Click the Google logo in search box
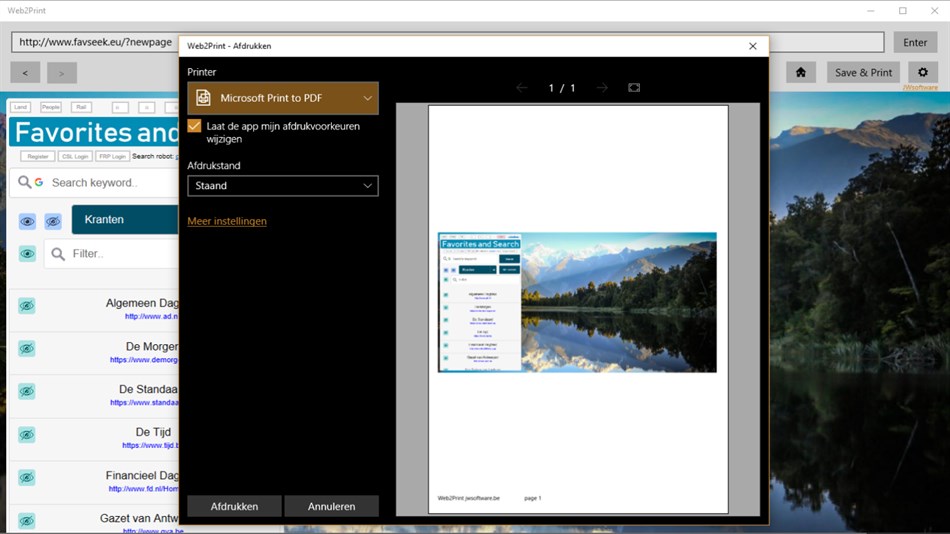The image size is (950, 534). click(x=39, y=182)
